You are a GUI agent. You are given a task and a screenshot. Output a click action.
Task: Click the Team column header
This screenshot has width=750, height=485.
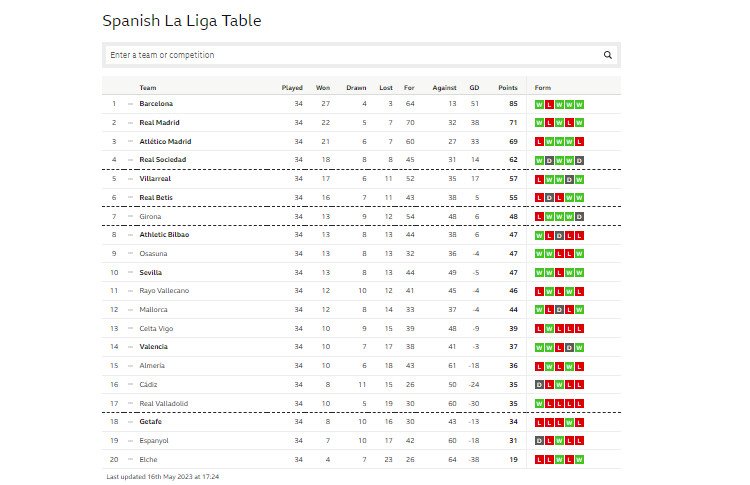148,88
